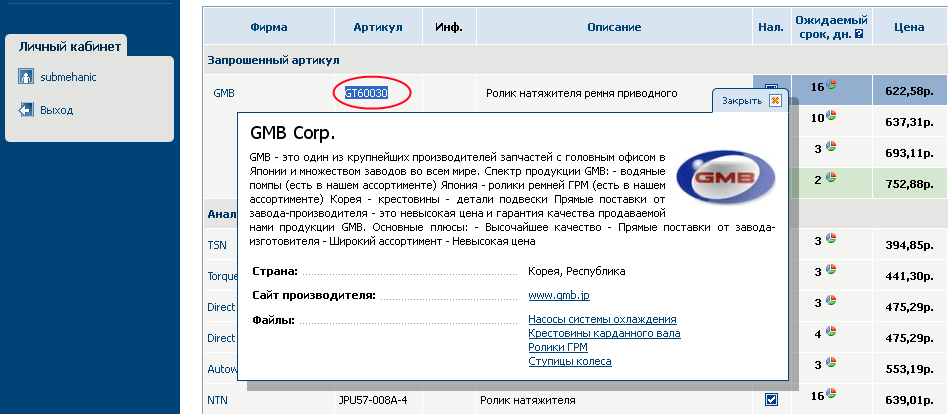Select the highlighted article GT60030

pos(366,93)
